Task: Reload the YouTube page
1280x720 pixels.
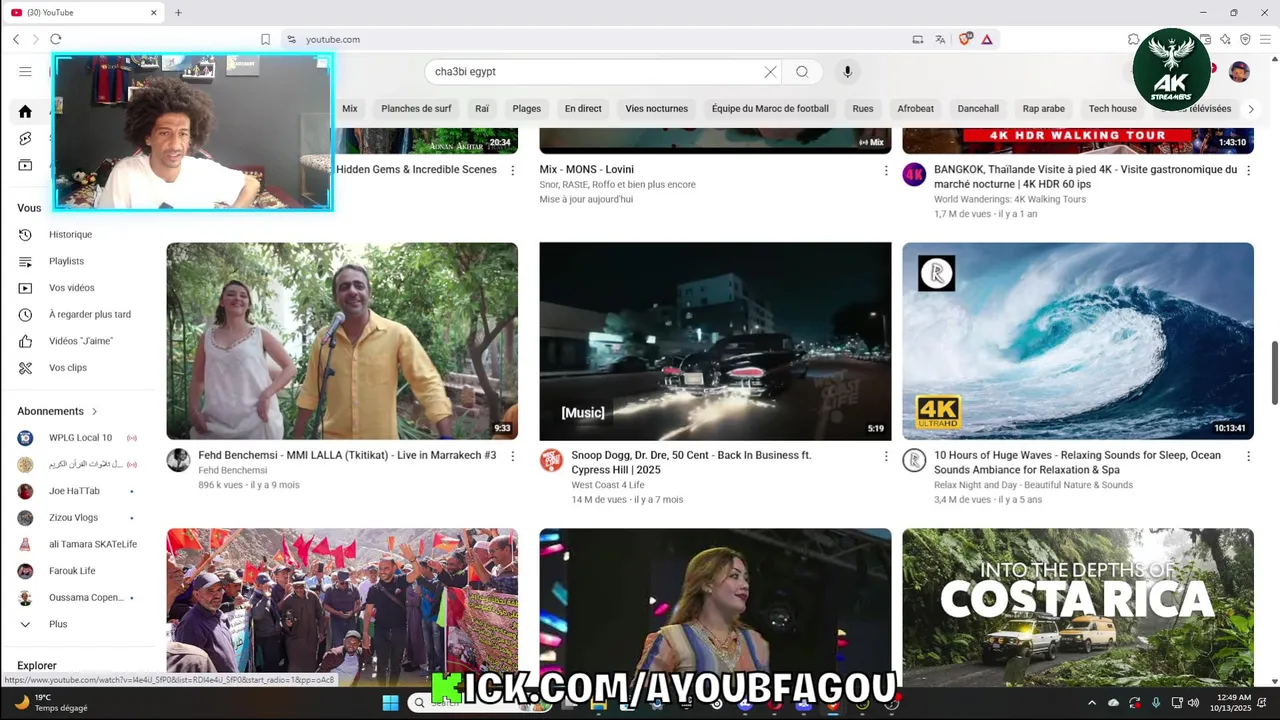Action: point(56,39)
